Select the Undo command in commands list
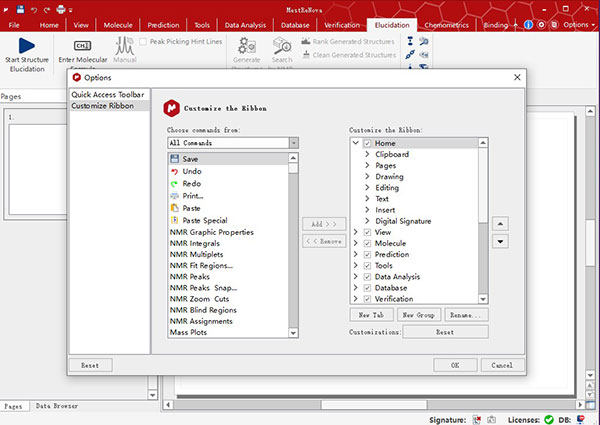Image resolution: width=600 pixels, height=425 pixels. point(192,172)
